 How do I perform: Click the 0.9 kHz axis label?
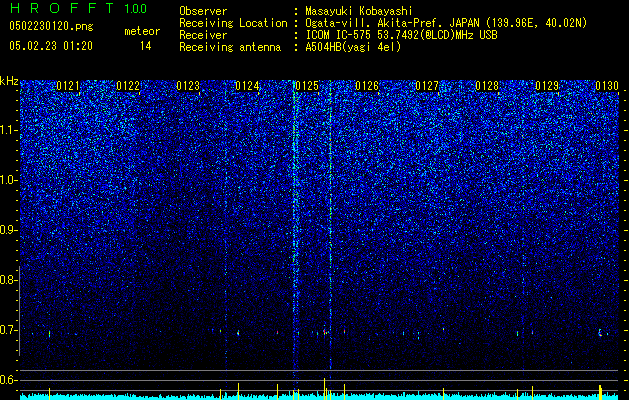tap(7, 230)
